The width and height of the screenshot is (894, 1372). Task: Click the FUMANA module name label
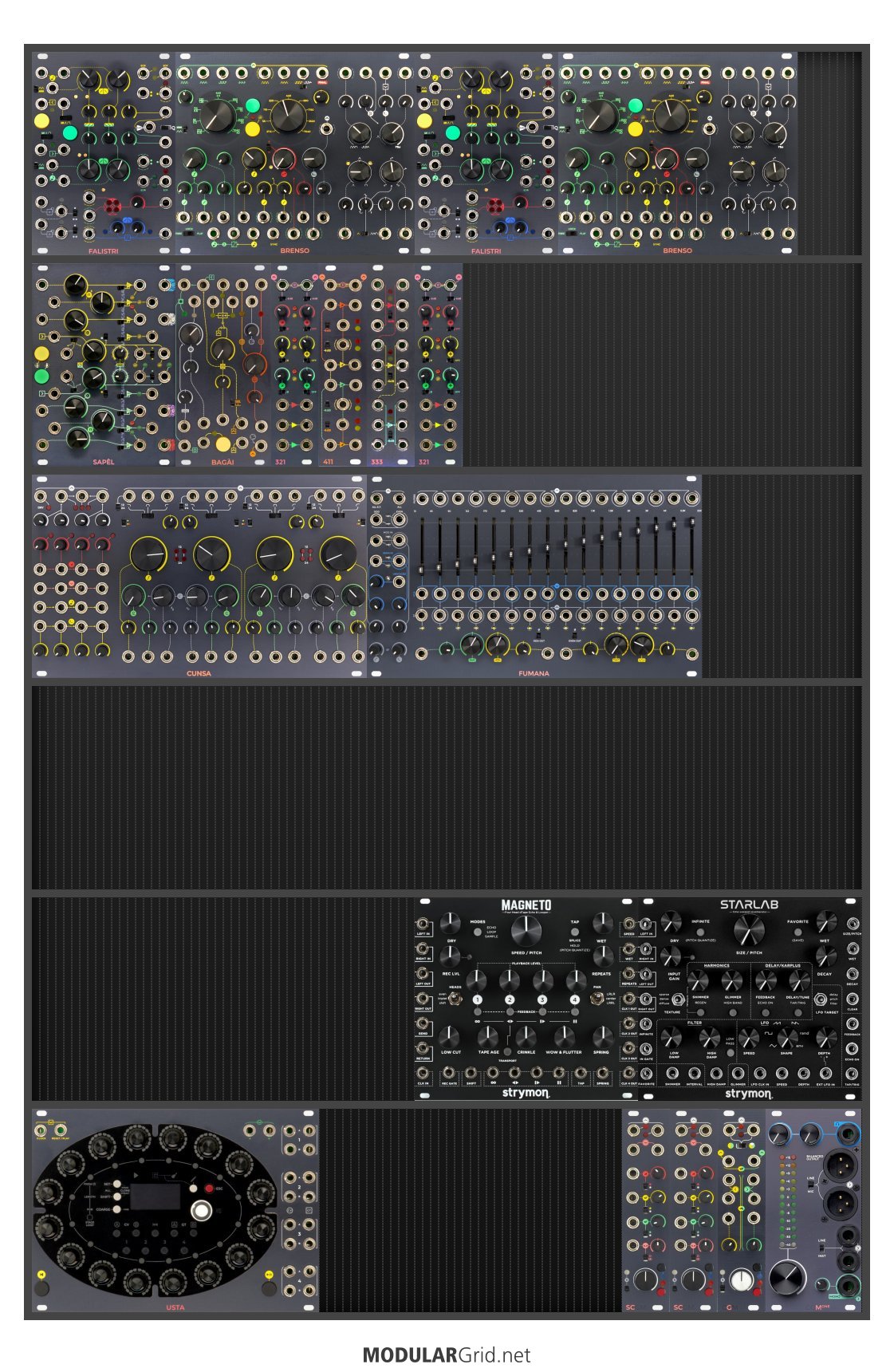pyautogui.click(x=534, y=673)
